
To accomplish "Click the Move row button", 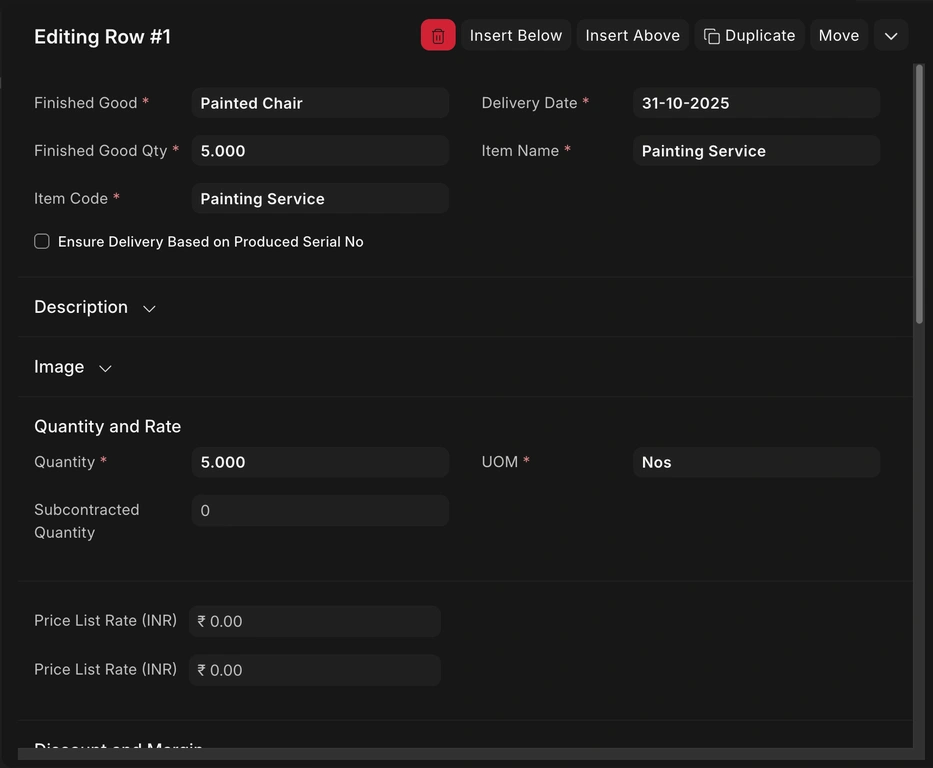I will pos(838,35).
